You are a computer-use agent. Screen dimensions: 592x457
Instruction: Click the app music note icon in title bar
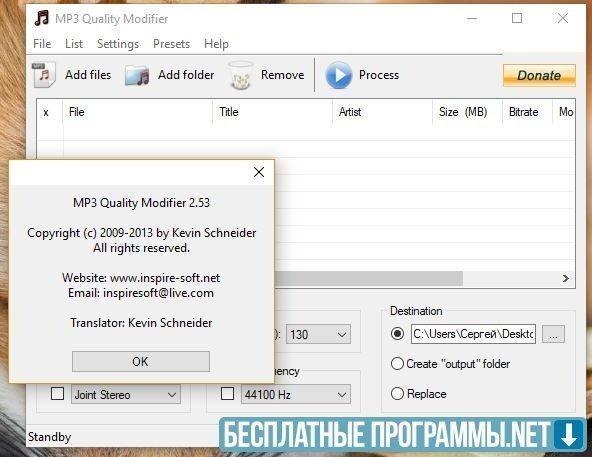pos(42,18)
